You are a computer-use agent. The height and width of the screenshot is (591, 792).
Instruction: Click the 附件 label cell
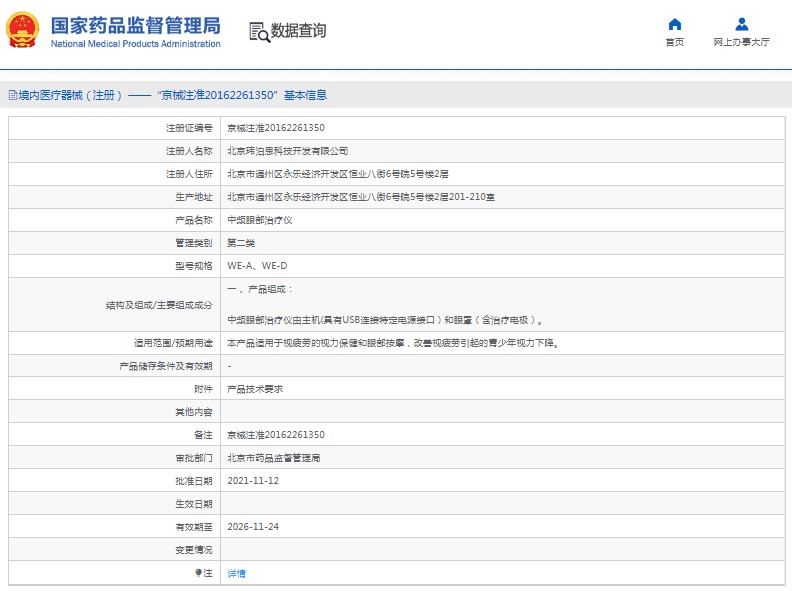point(115,389)
